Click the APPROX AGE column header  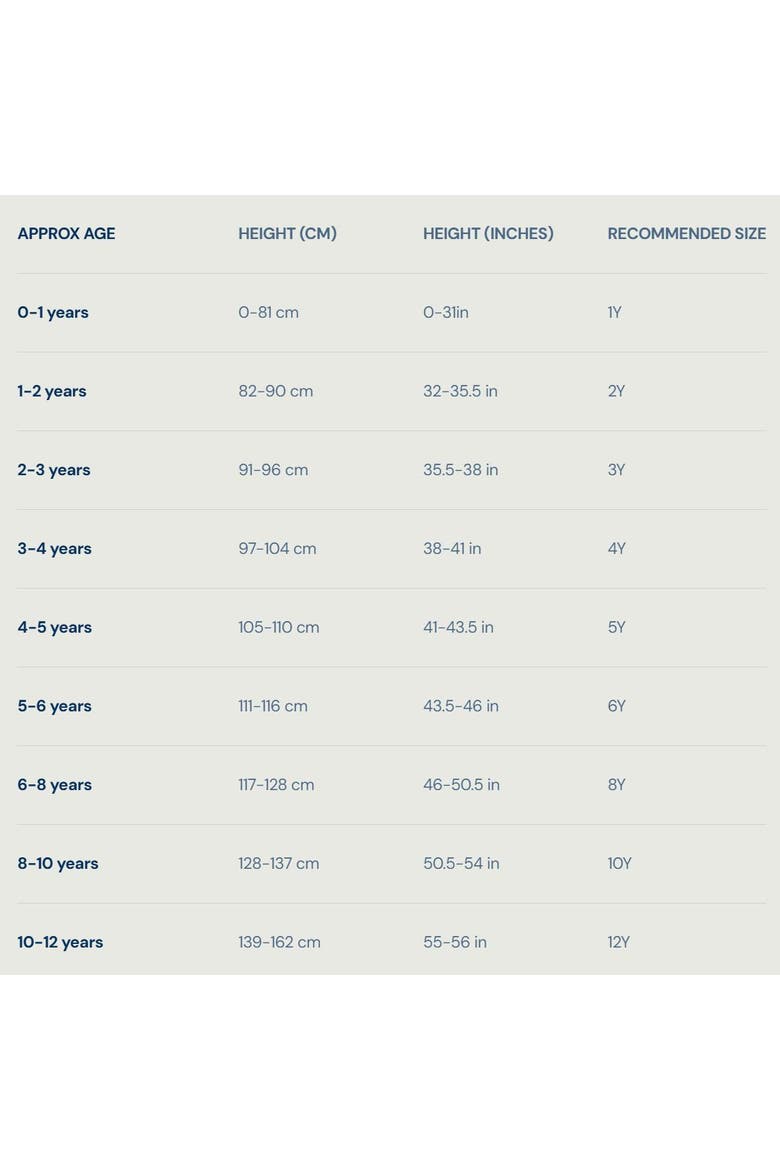66,234
